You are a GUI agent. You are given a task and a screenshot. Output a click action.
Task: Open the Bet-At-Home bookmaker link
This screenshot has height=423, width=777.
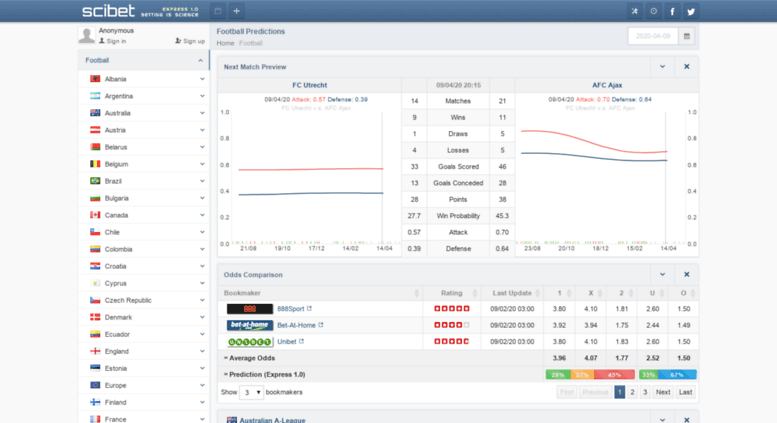296,325
